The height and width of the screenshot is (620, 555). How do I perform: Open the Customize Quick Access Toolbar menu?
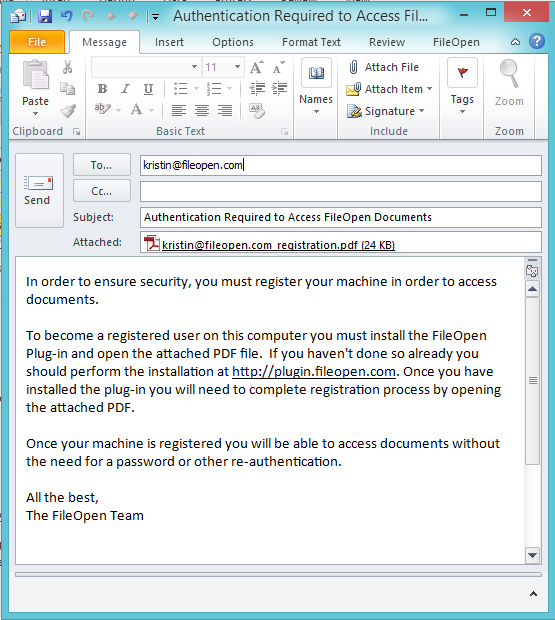click(x=156, y=17)
